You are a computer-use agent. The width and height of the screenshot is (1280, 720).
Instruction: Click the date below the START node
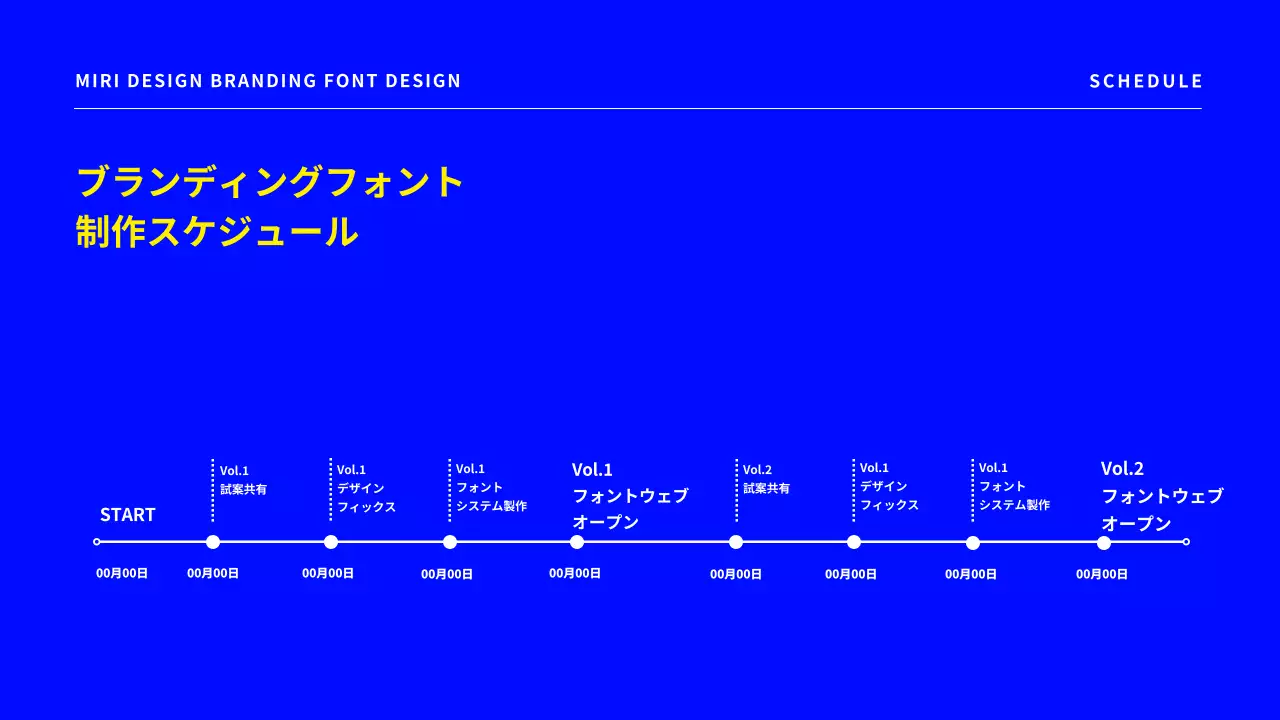120,573
